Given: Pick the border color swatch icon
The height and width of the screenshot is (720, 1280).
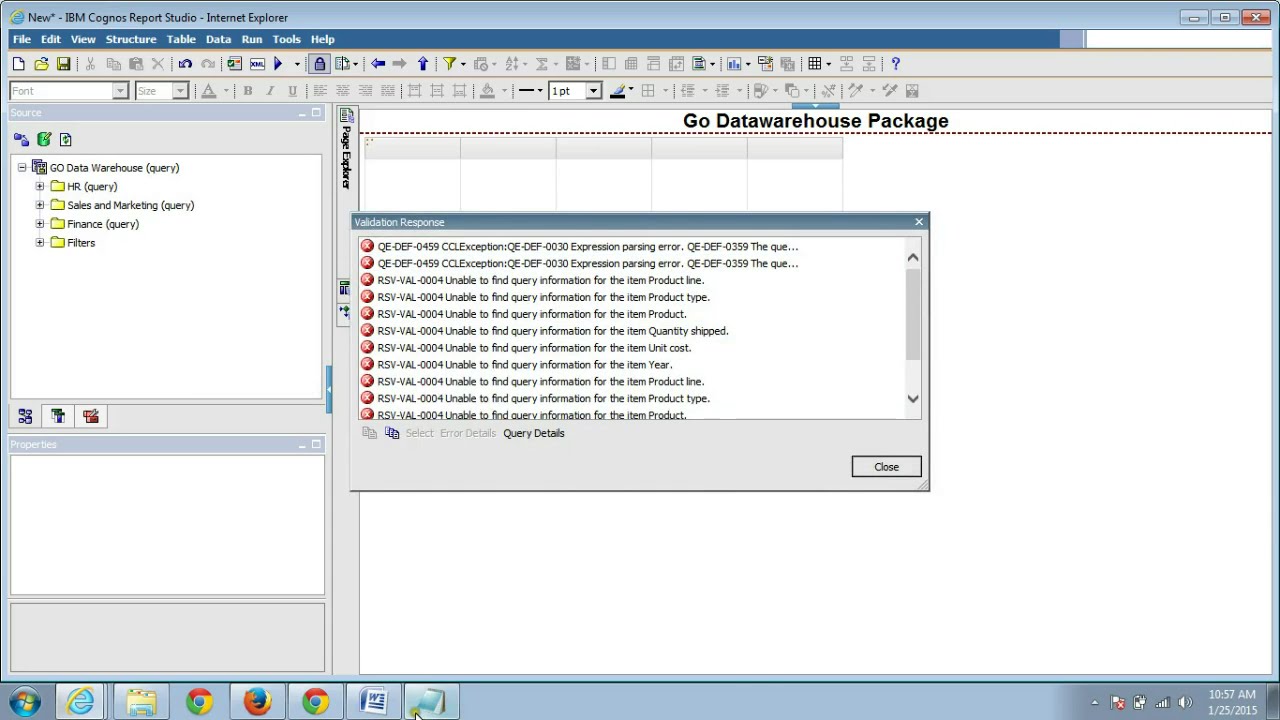Looking at the screenshot, I should (617, 91).
